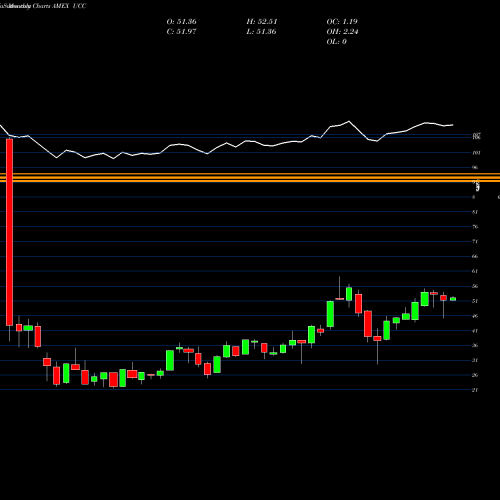Click the OC: 1.19 reading
This screenshot has width=500, height=500.
tap(342, 22)
